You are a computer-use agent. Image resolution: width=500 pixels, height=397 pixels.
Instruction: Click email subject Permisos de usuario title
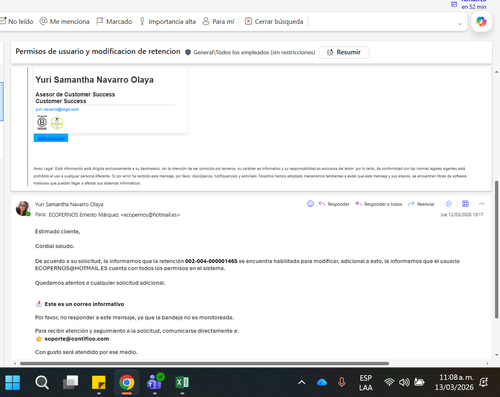tap(98, 51)
